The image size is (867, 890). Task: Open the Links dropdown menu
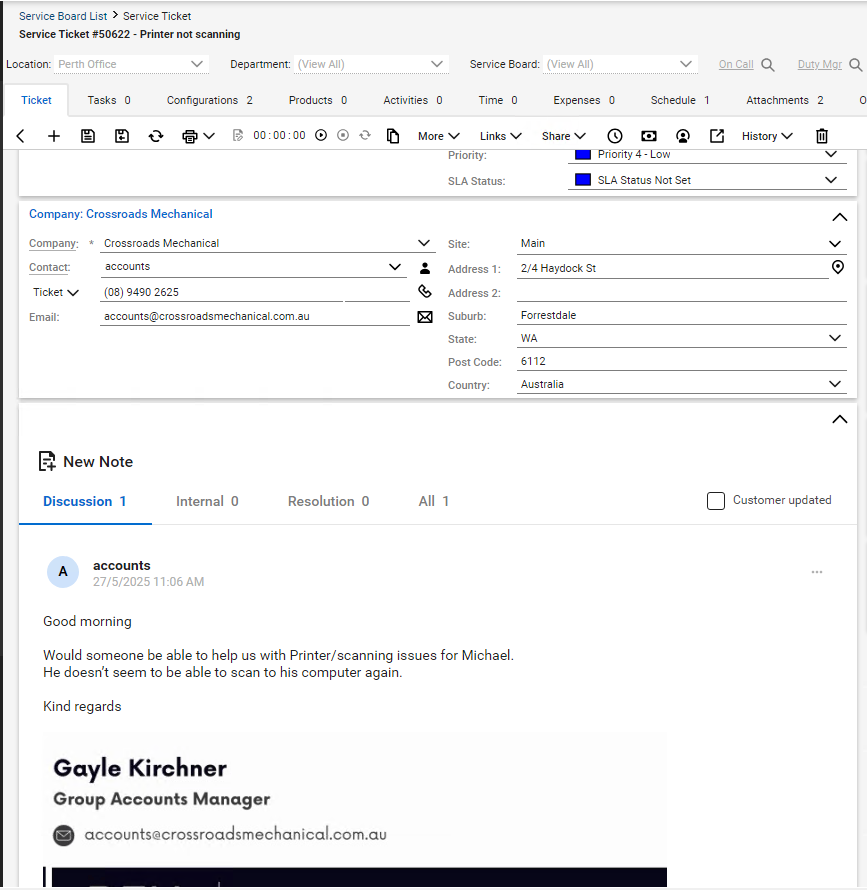coord(500,136)
